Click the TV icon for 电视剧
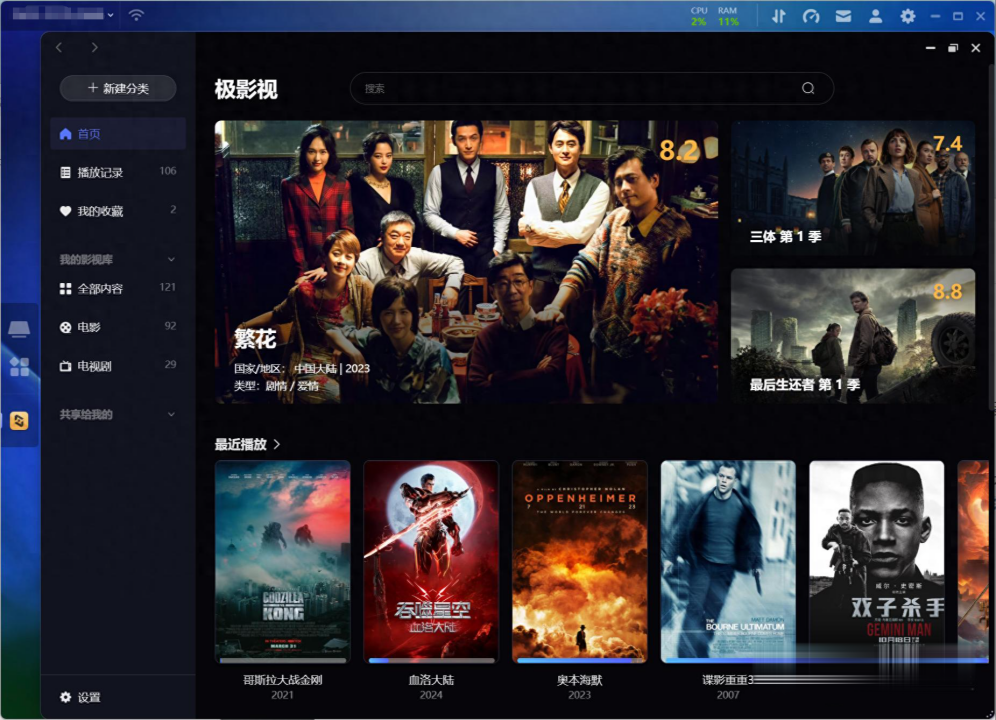The height and width of the screenshot is (720, 996). 65,366
